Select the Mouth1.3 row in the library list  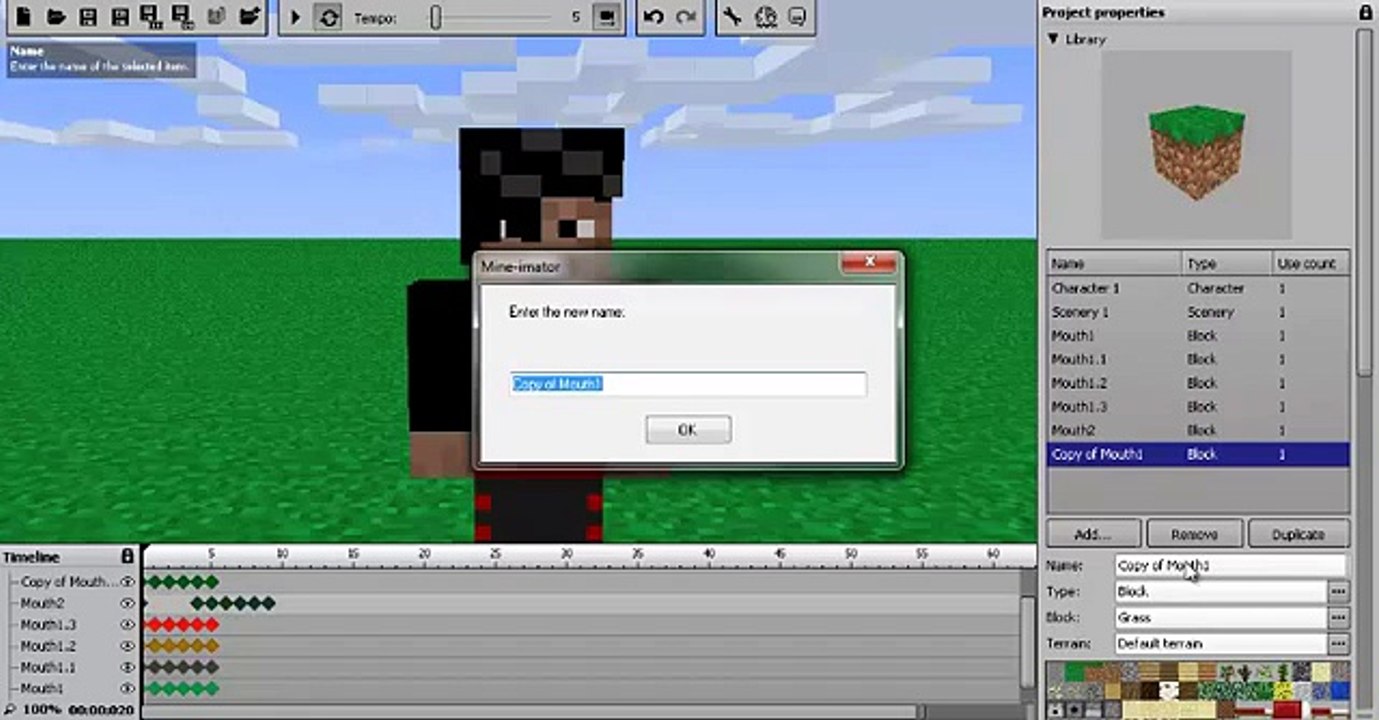pyautogui.click(x=1198, y=407)
